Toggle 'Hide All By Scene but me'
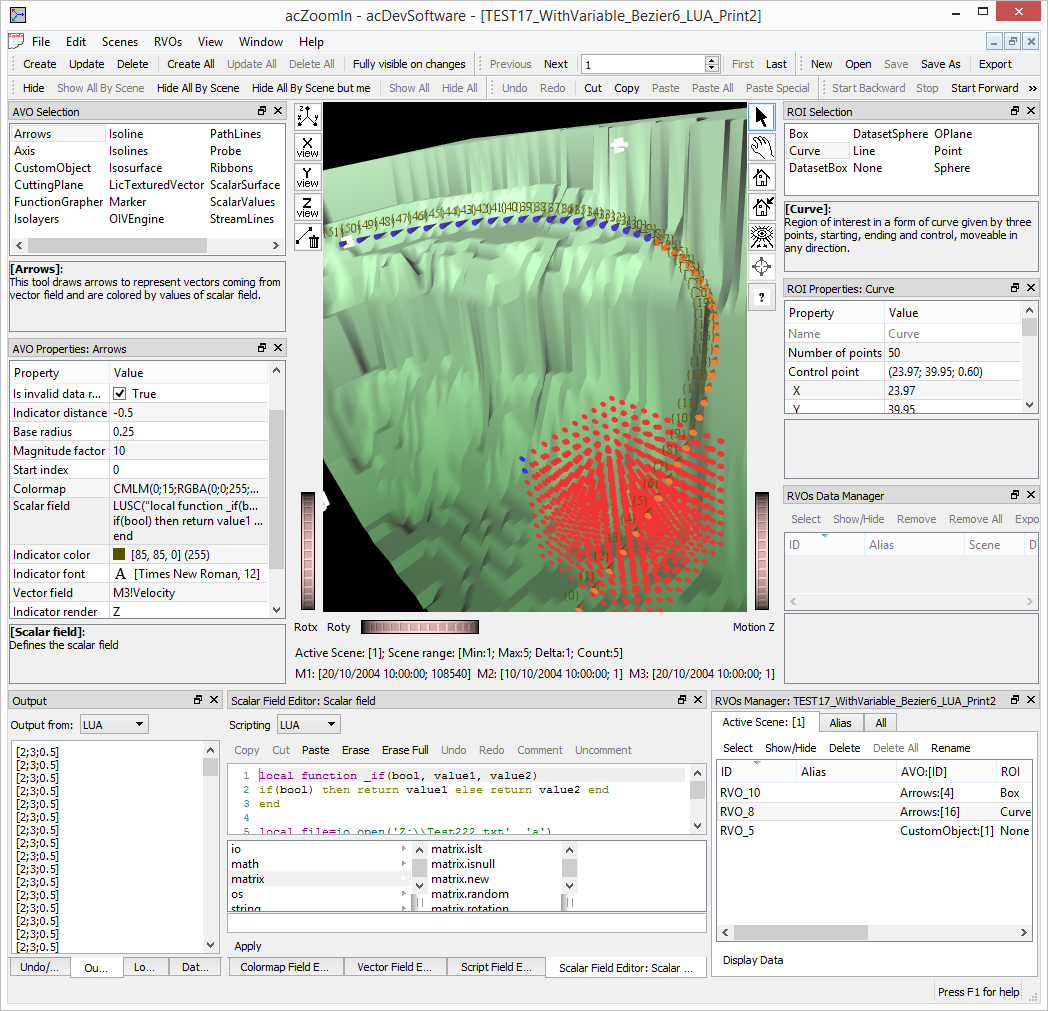This screenshot has width=1048, height=1011. point(311,88)
